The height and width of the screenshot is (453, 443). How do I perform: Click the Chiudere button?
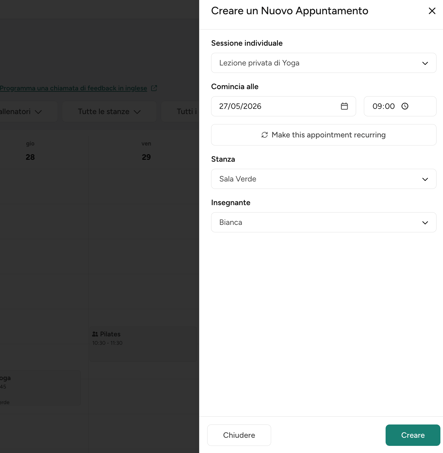(239, 435)
